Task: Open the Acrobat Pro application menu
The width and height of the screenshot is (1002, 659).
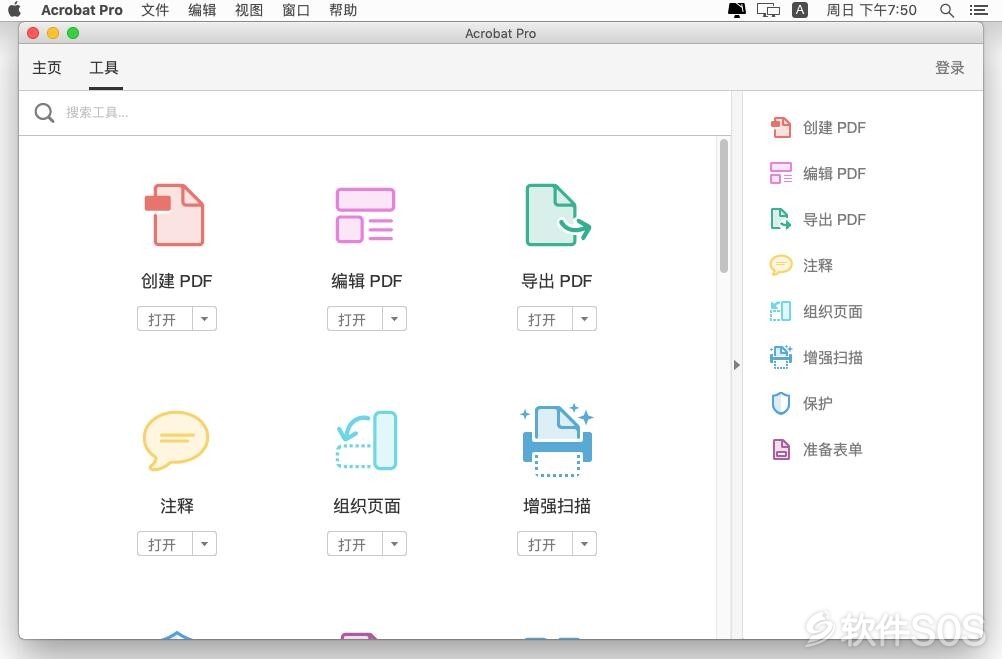Action: tap(82, 10)
